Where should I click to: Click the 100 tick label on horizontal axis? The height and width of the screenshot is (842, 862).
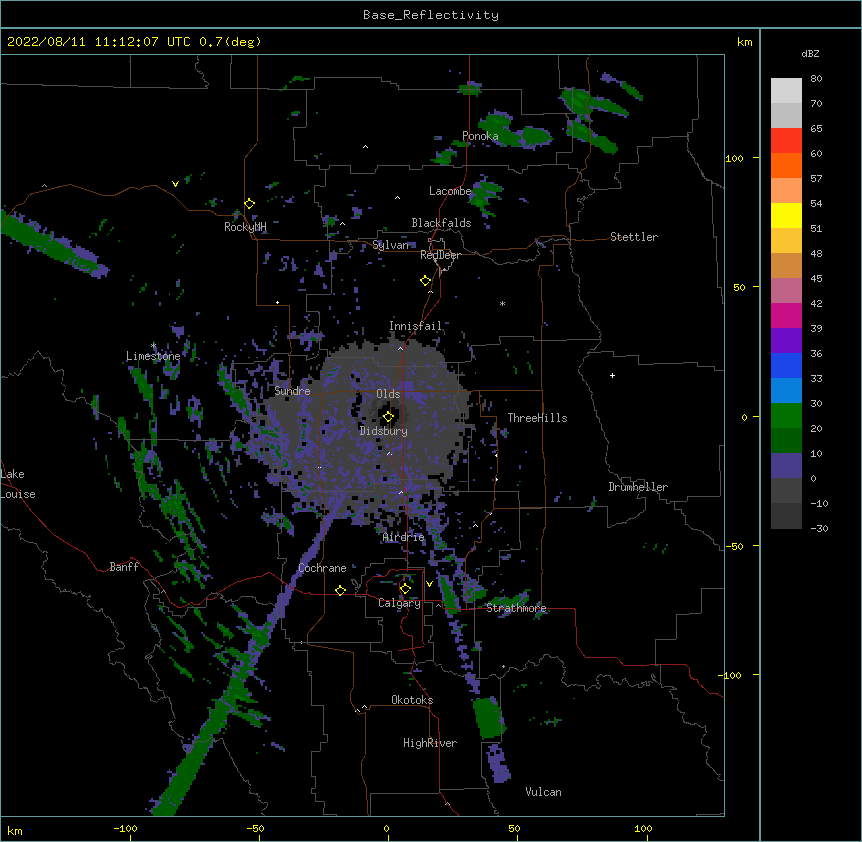click(x=643, y=829)
